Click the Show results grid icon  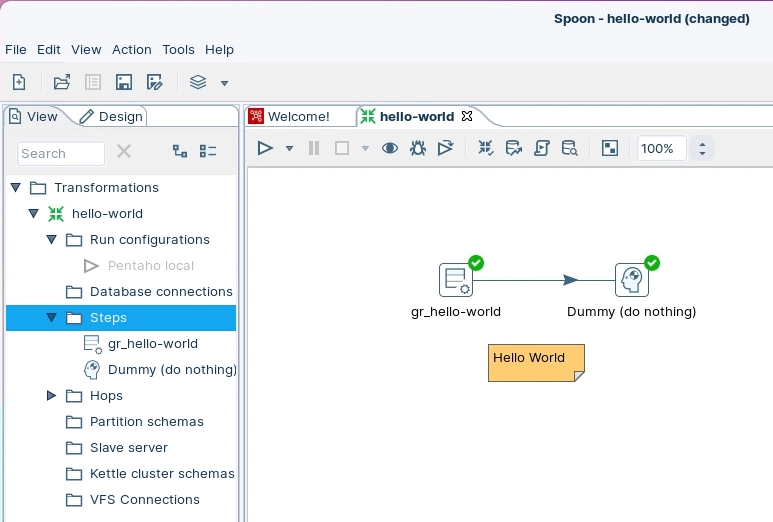610,148
